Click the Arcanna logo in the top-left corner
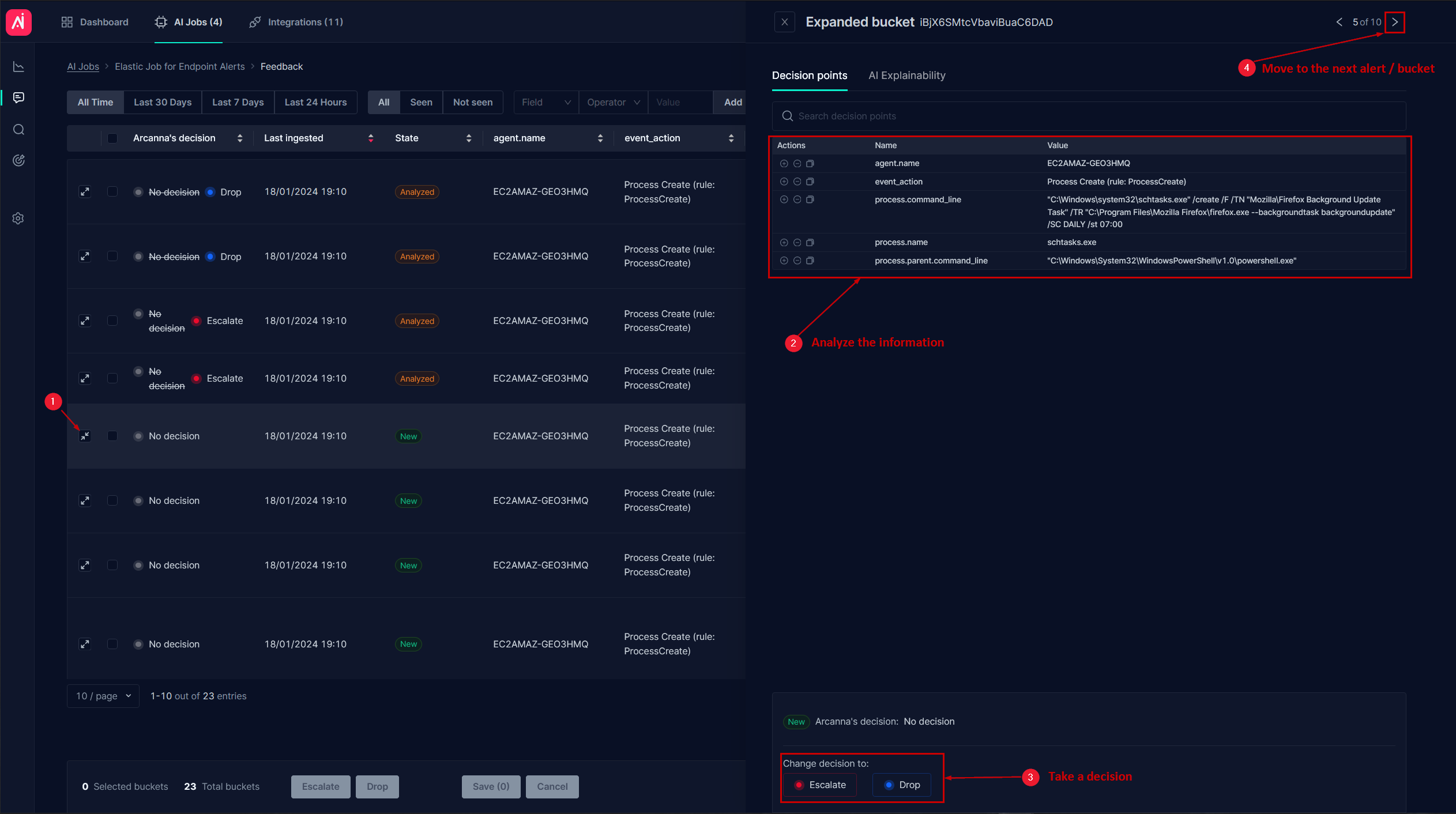 tap(18, 22)
